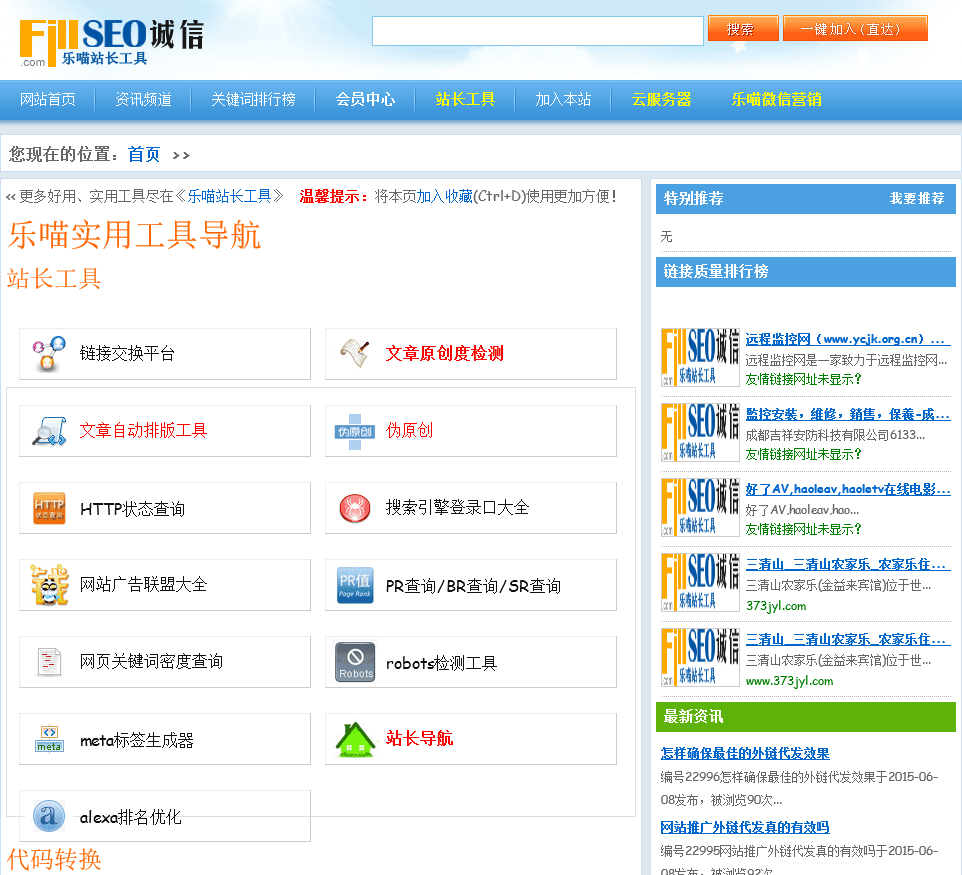Click the 一键加入(直达) button
The width and height of the screenshot is (962, 875).
coord(855,29)
